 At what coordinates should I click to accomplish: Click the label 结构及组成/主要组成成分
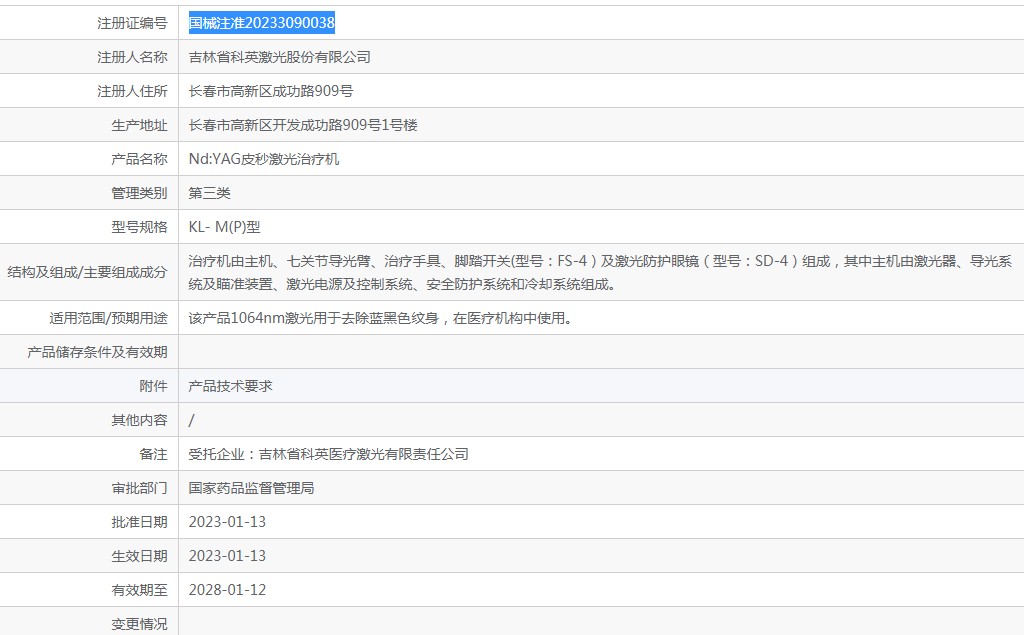88,272
